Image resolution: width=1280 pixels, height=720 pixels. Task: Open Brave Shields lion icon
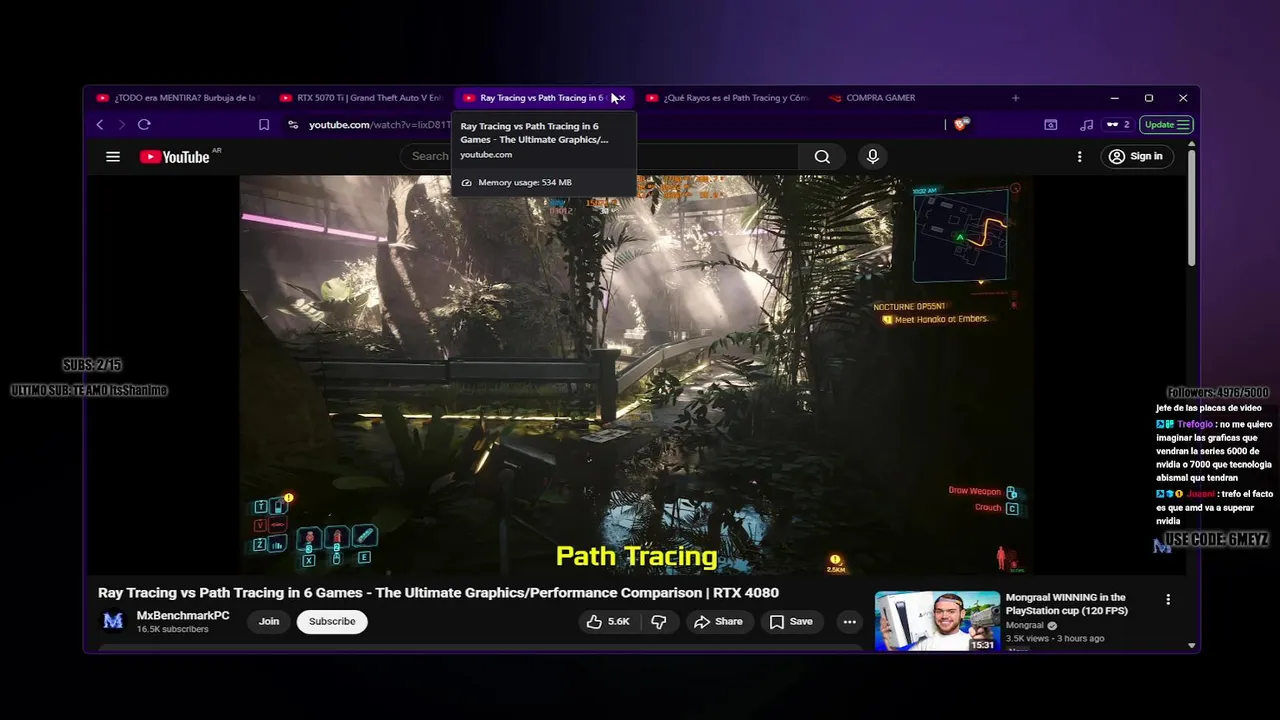pyautogui.click(x=961, y=125)
